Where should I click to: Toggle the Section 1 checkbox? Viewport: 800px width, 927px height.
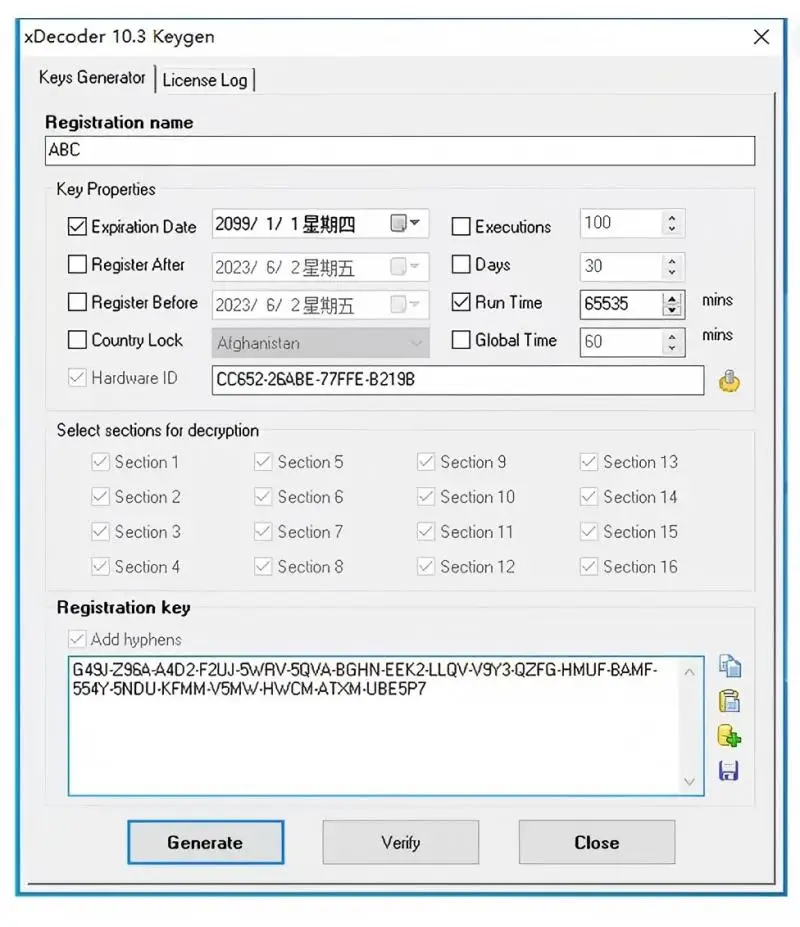pos(101,462)
